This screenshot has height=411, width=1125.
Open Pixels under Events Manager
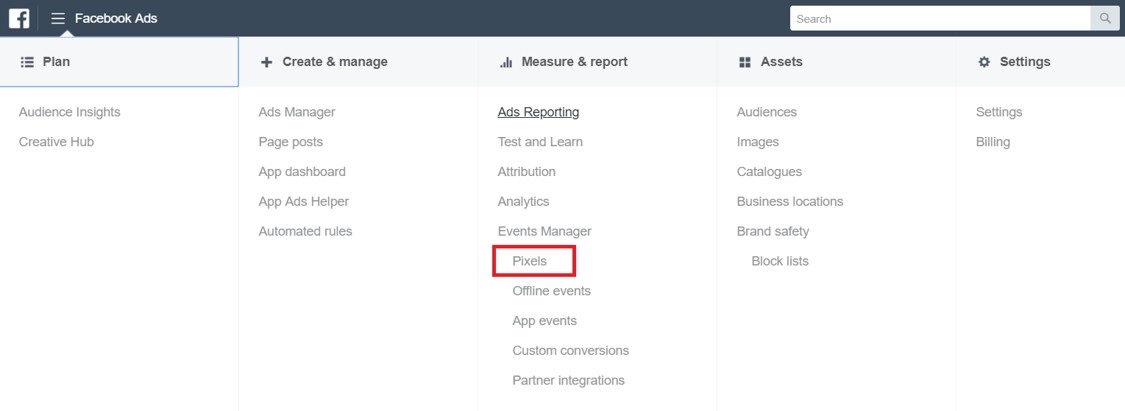click(529, 261)
